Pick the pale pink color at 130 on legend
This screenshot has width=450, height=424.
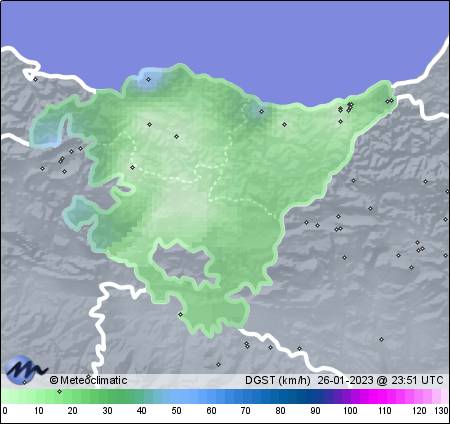[444, 396]
